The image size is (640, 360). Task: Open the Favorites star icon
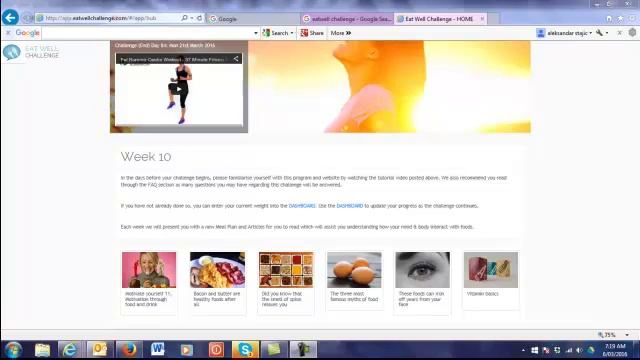pos(620,19)
